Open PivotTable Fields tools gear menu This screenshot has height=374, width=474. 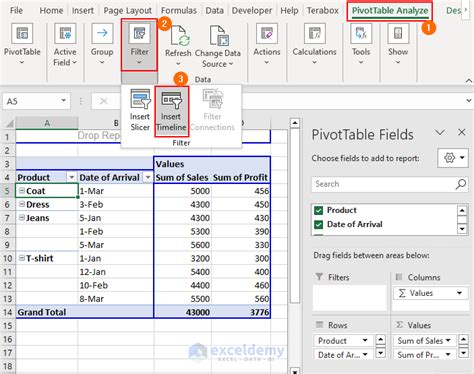453,158
